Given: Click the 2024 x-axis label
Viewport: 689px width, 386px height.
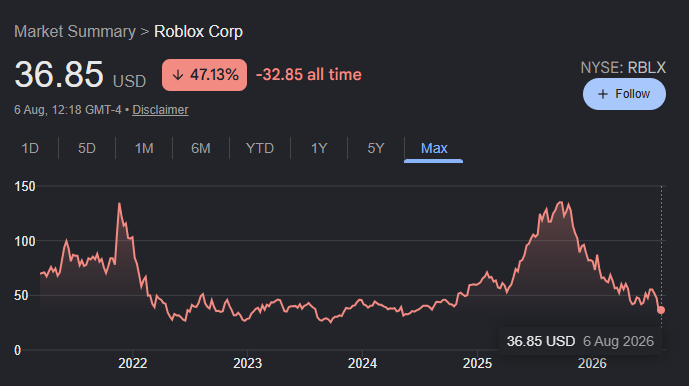Looking at the screenshot, I should 362,364.
